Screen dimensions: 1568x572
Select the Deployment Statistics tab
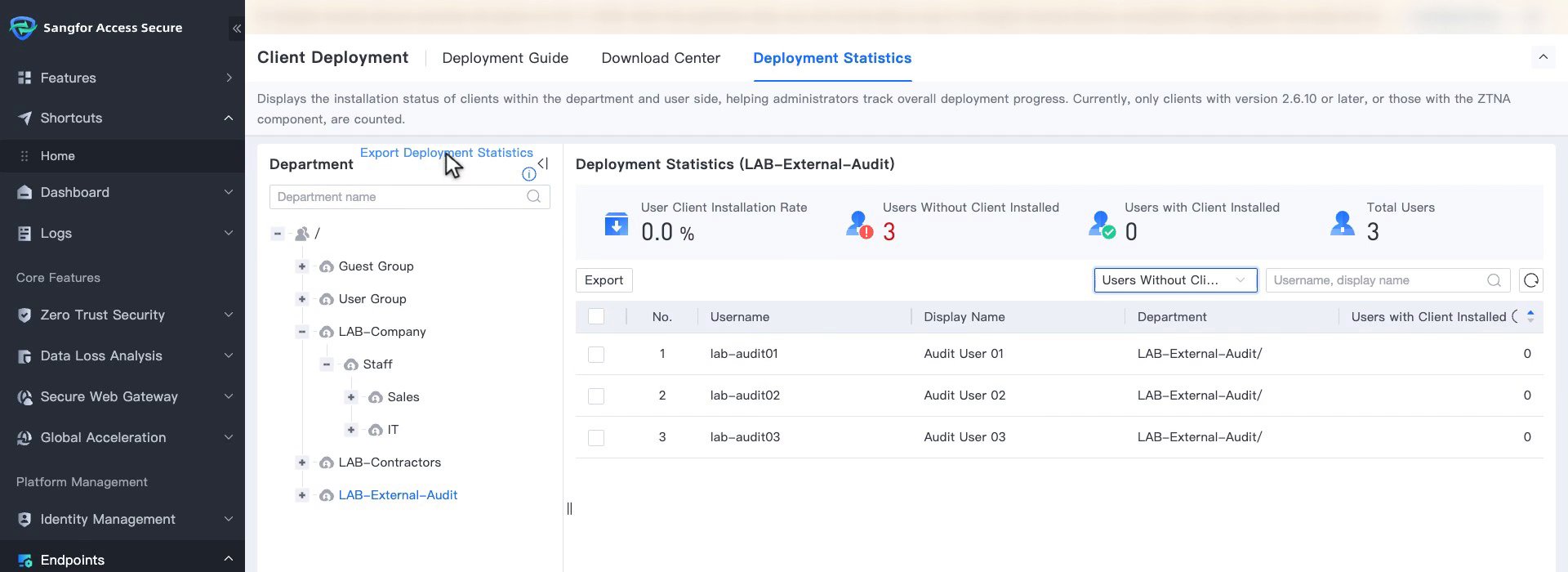(x=832, y=58)
